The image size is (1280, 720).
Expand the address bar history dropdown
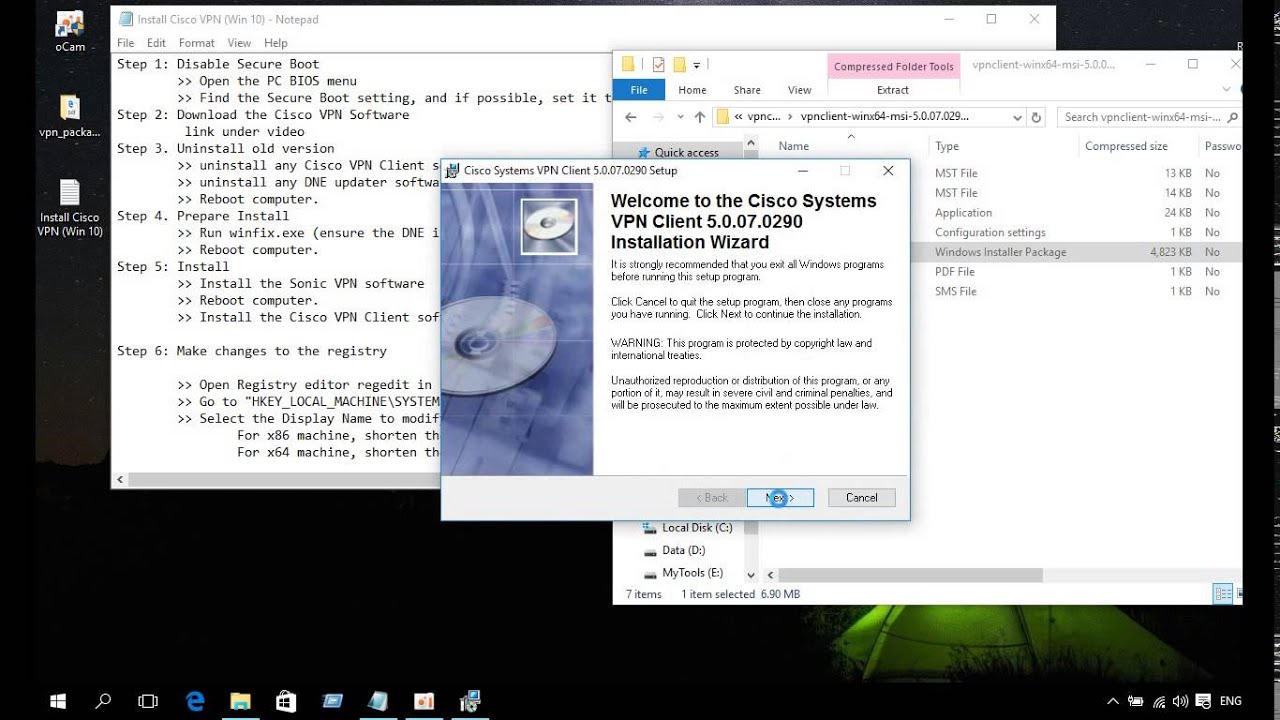point(1017,117)
